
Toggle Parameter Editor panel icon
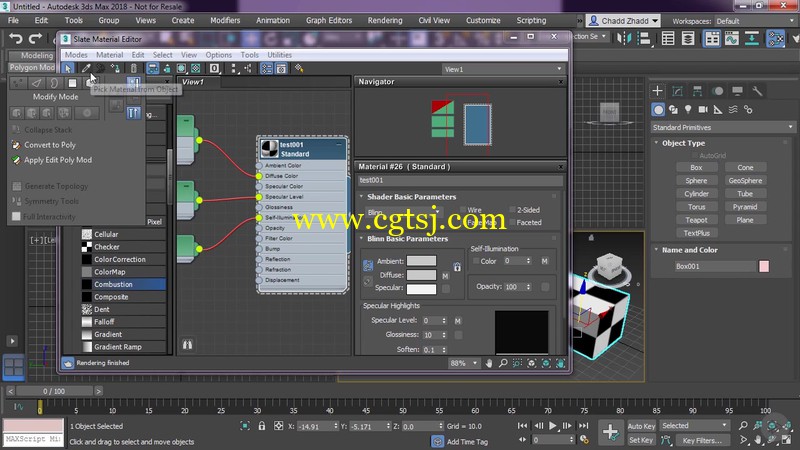pyautogui.click(x=281, y=68)
